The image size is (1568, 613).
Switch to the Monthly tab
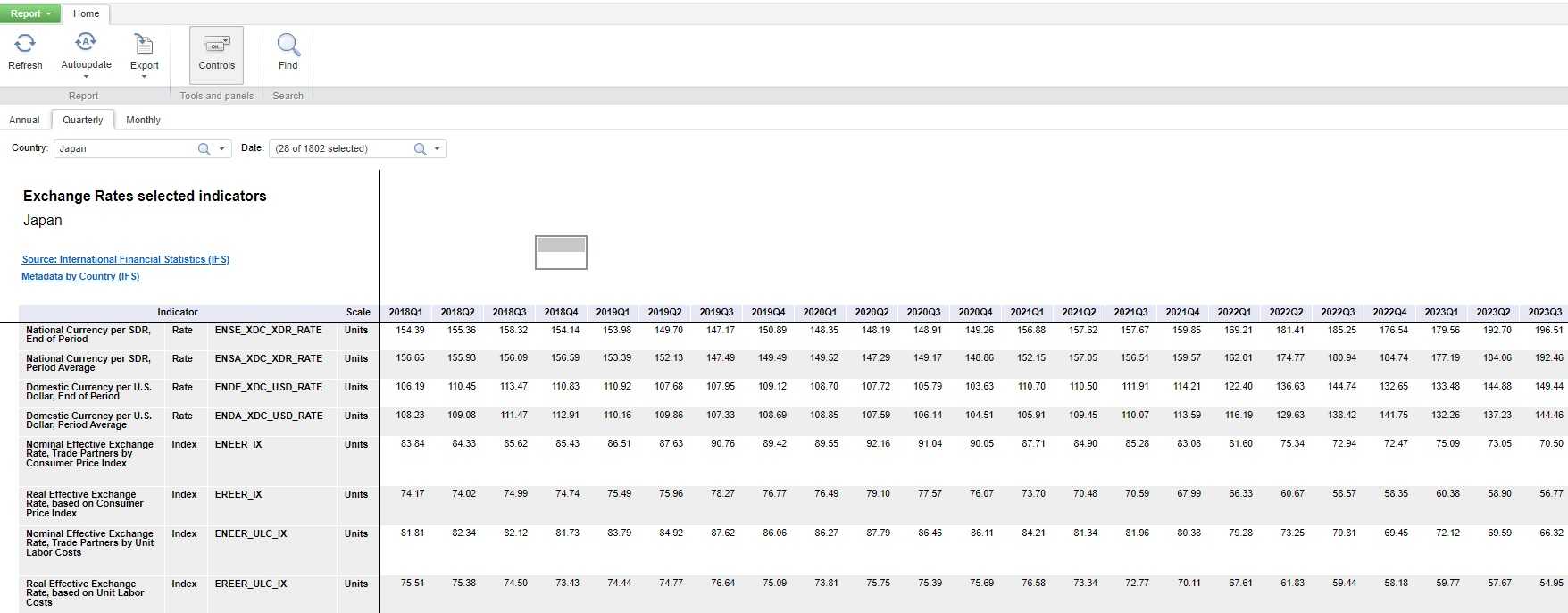144,120
